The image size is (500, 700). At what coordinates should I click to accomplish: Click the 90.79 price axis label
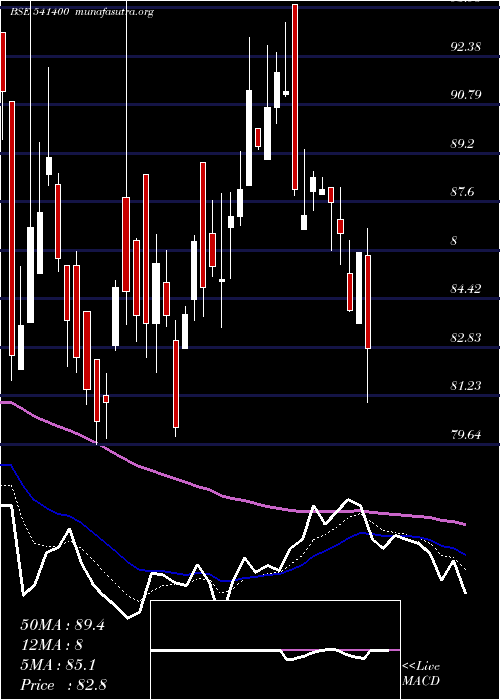(466, 95)
